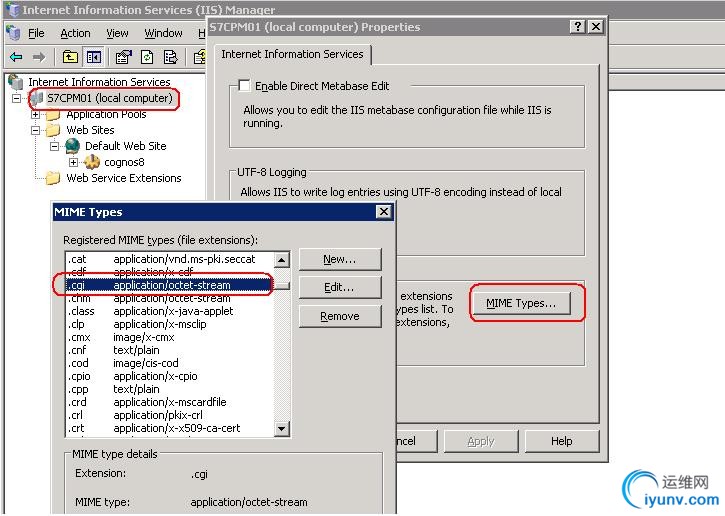Viewport: 725px width, 516px height.
Task: Click the Up one level folder icon
Action: coord(70,57)
